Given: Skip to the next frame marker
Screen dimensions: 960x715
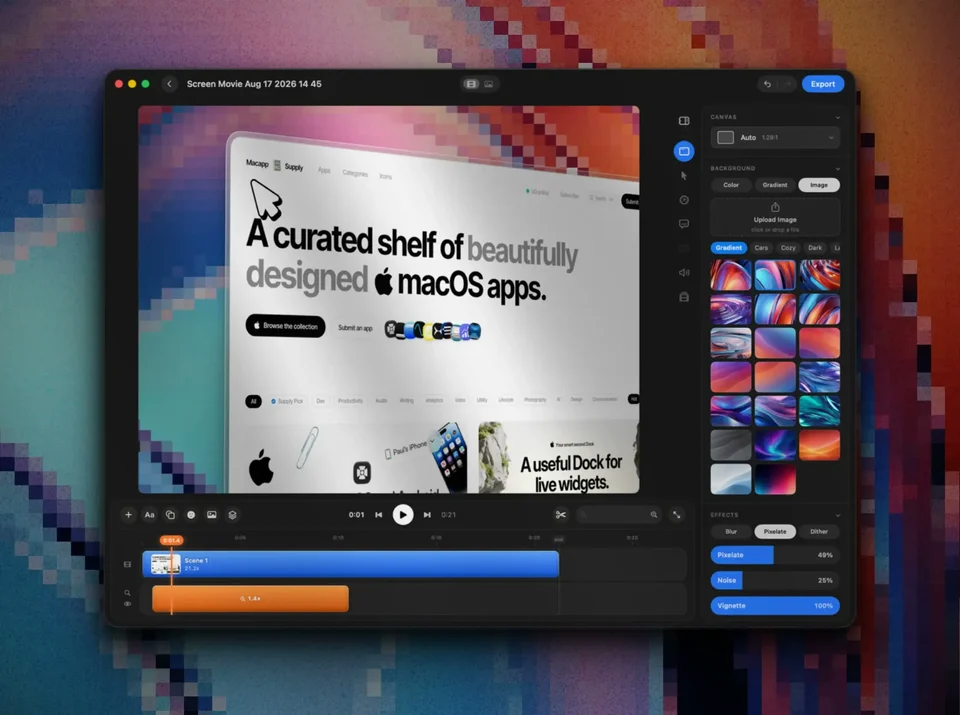Looking at the screenshot, I should (427, 515).
